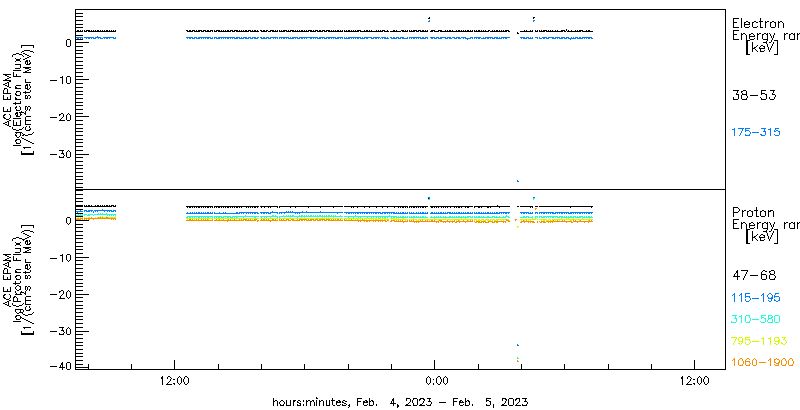Click the Electron legend title
Screen dimensions: 800x410
coord(758,23)
